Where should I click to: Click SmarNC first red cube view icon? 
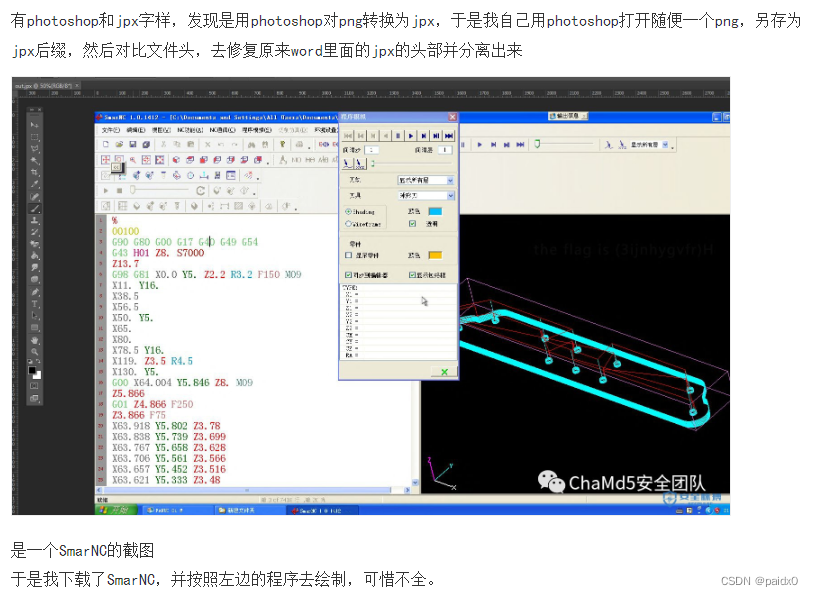point(177,160)
